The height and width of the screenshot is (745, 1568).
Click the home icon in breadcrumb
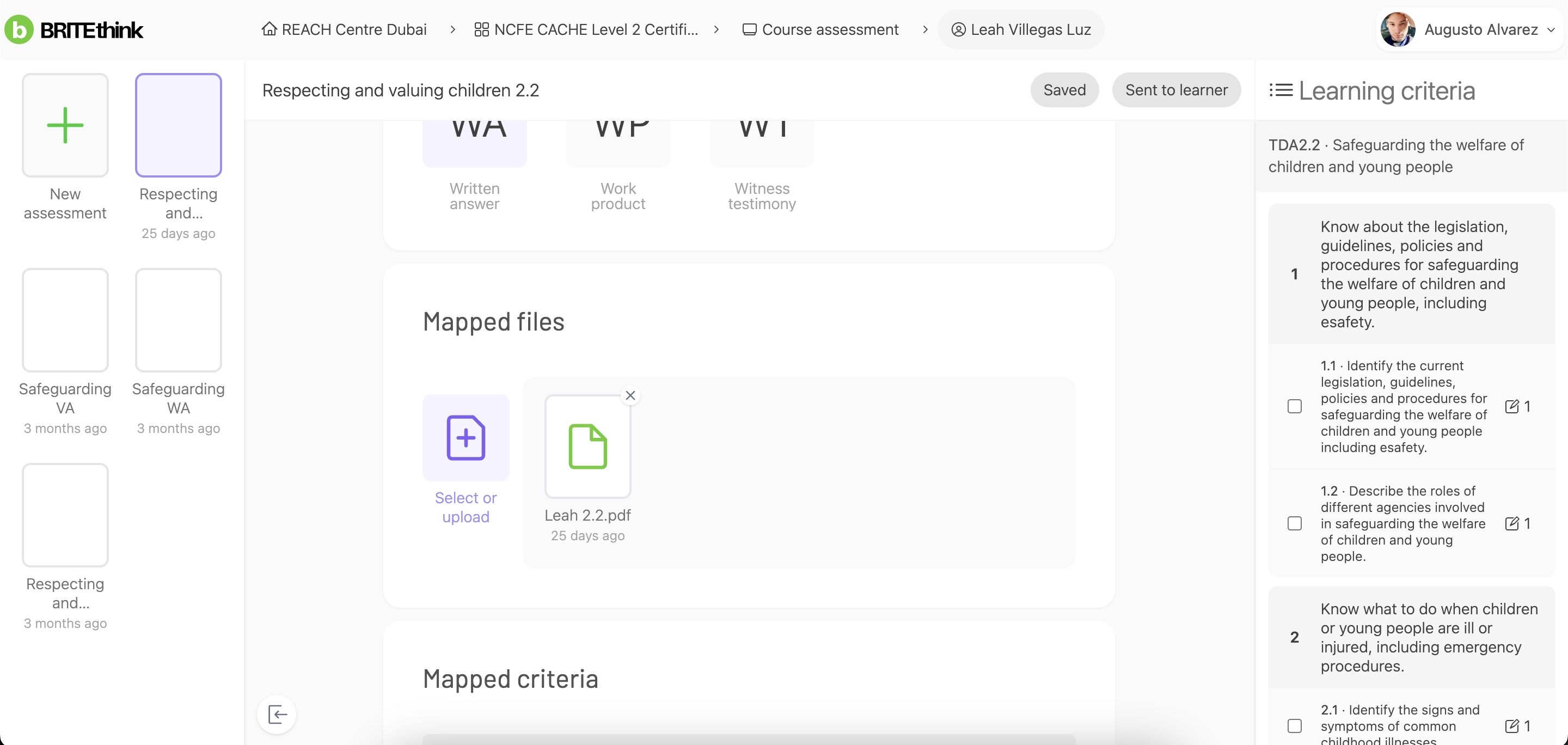pyautogui.click(x=269, y=29)
